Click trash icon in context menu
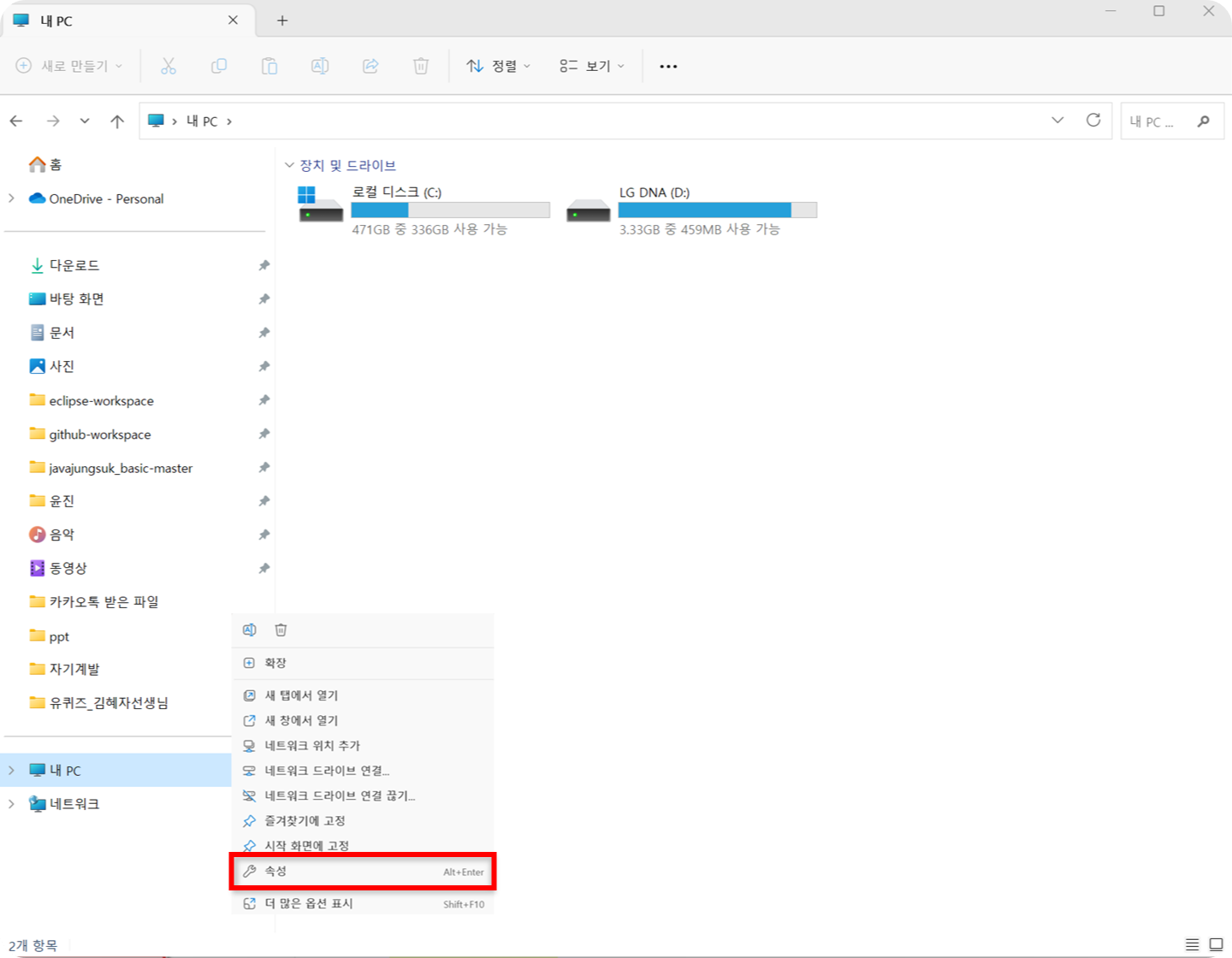This screenshot has width=1232, height=958. 281,630
